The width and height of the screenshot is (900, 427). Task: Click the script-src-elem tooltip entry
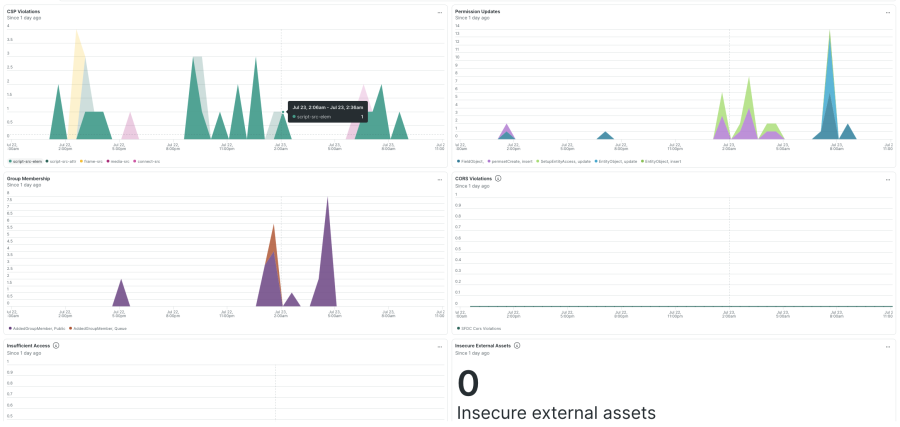[328, 117]
